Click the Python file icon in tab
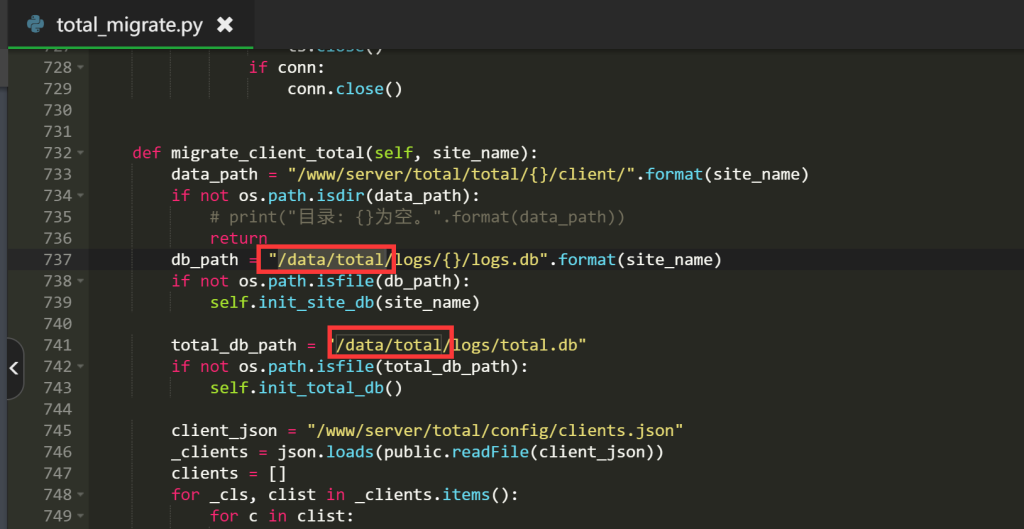The height and width of the screenshot is (529, 1024). pyautogui.click(x=35, y=24)
